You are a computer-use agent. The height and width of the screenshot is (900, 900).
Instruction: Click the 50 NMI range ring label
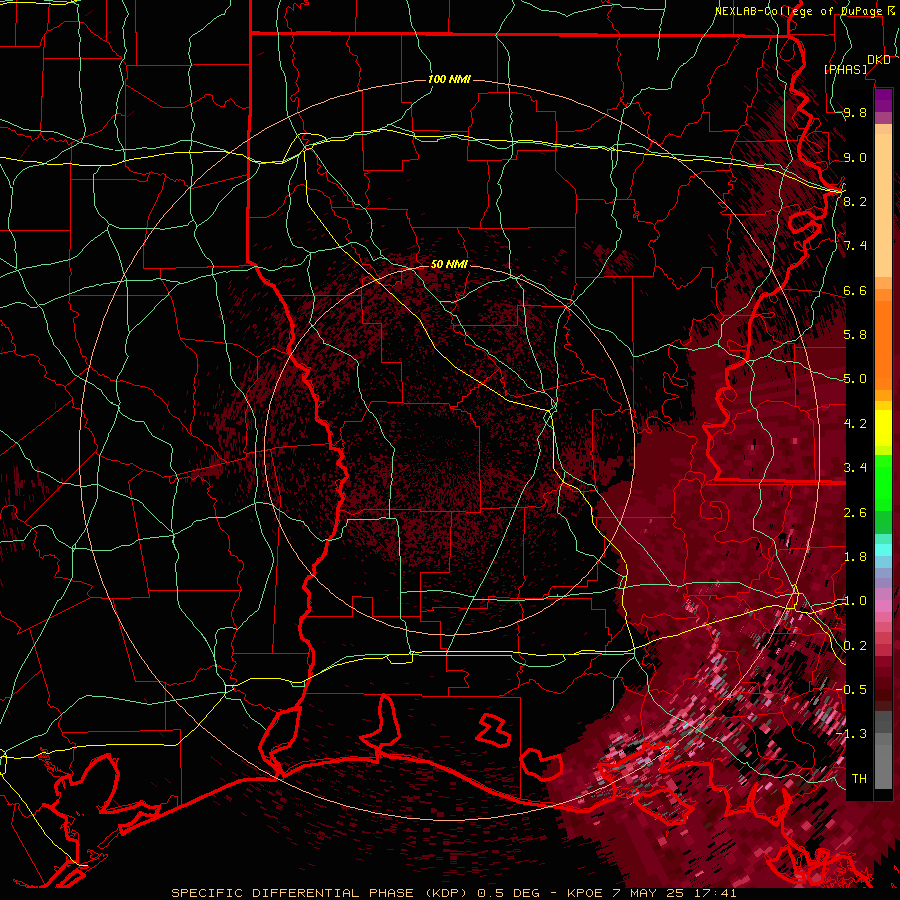(x=449, y=264)
